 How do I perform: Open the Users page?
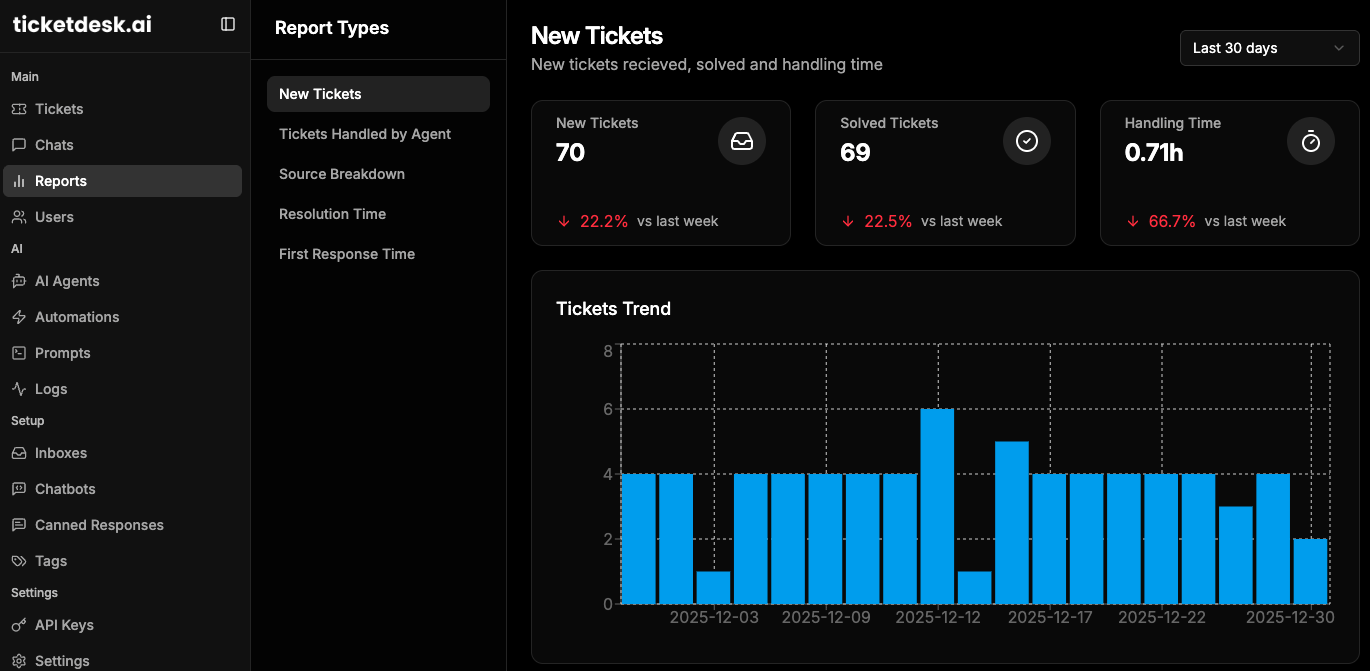[54, 217]
